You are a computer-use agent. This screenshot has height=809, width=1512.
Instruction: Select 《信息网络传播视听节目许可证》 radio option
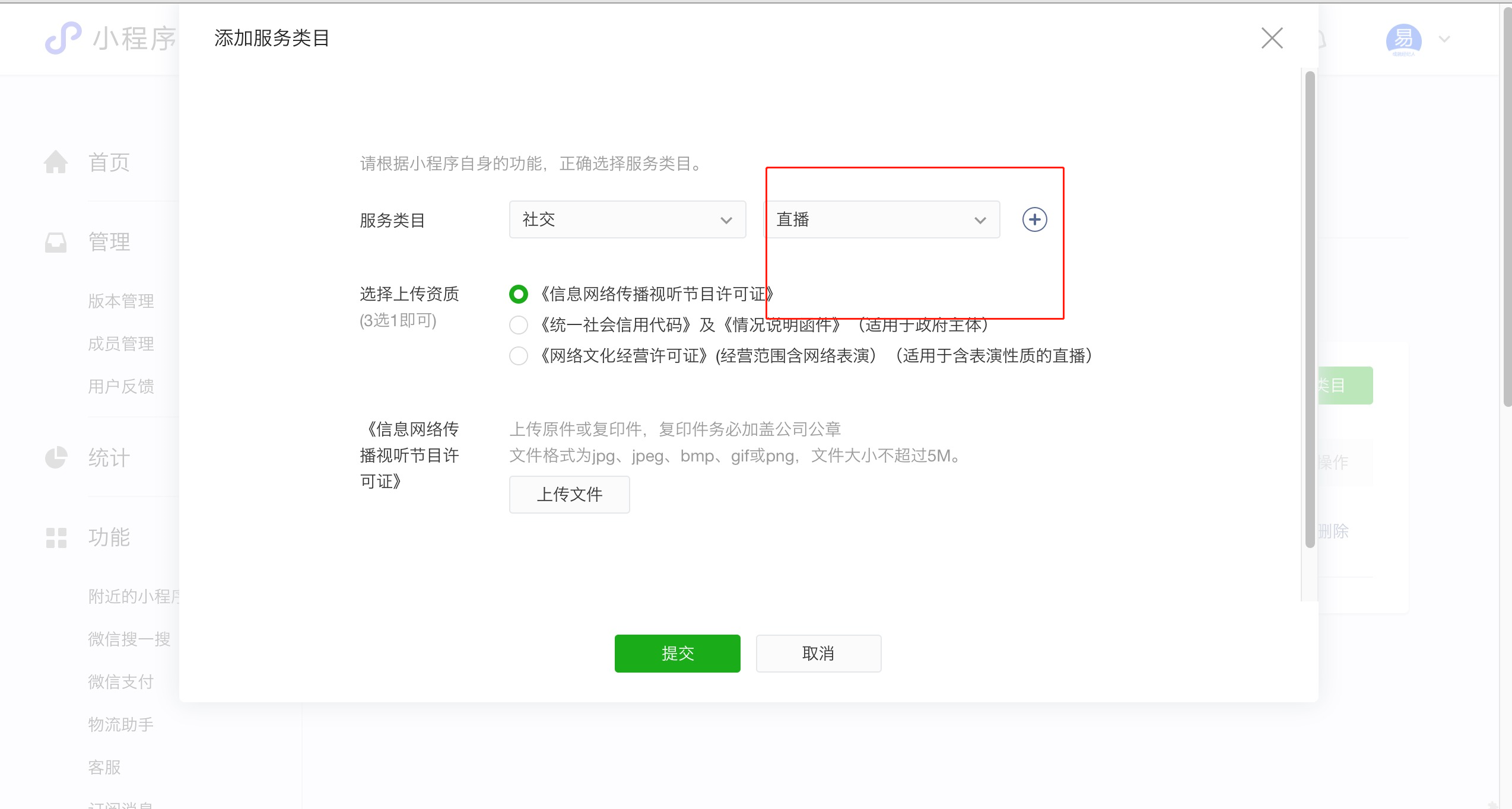[518, 294]
